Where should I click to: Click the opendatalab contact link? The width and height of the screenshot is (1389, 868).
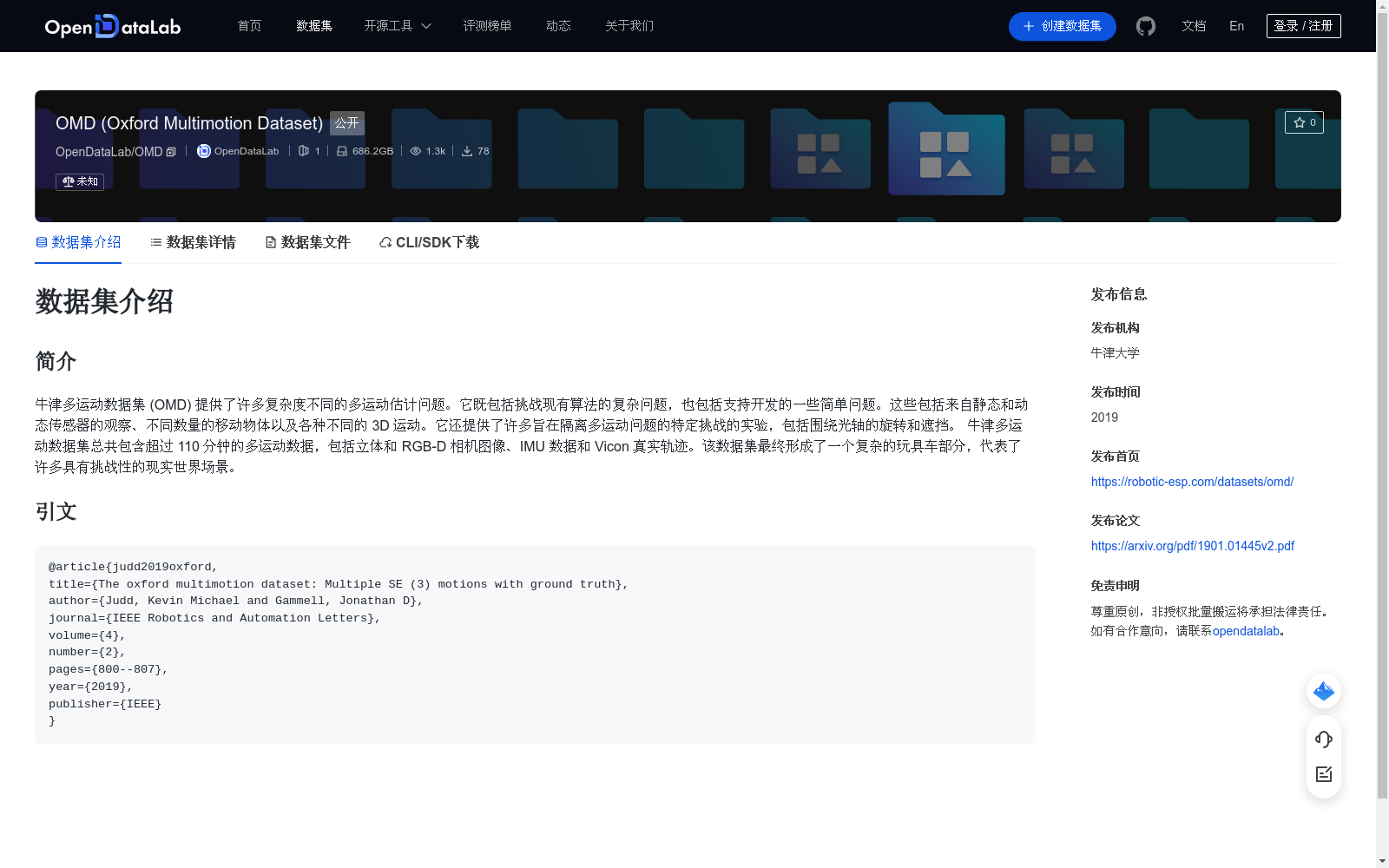[x=1246, y=631]
